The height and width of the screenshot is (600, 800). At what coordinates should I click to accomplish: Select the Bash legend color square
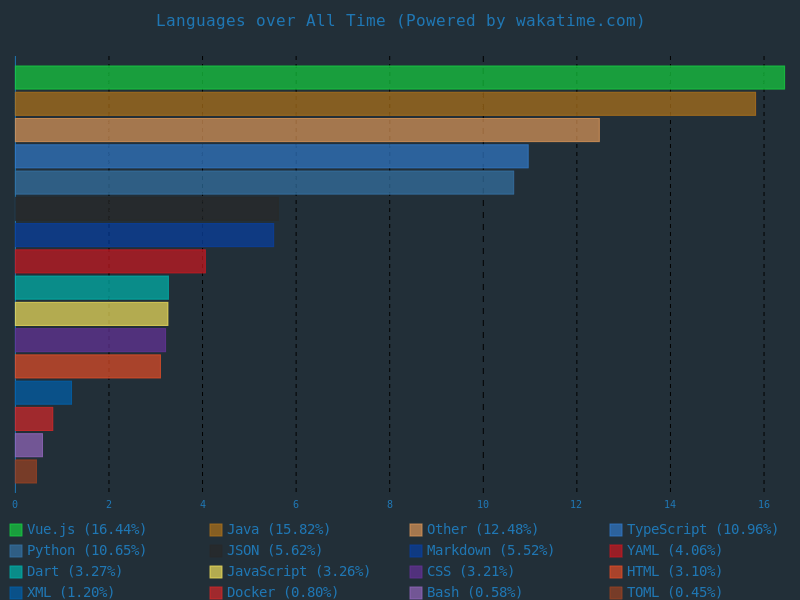[x=416, y=593]
